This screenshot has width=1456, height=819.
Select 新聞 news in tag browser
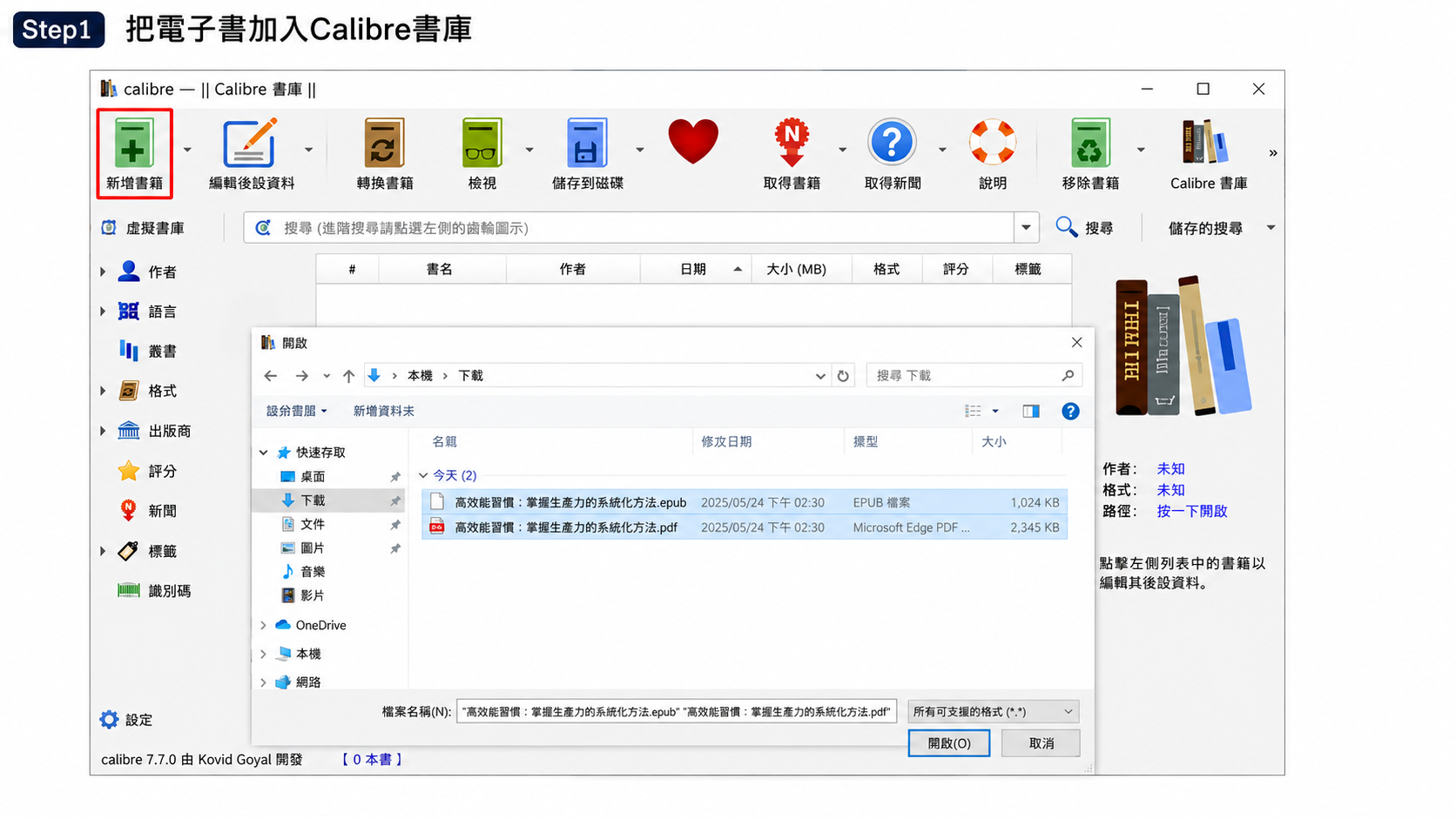[148, 511]
